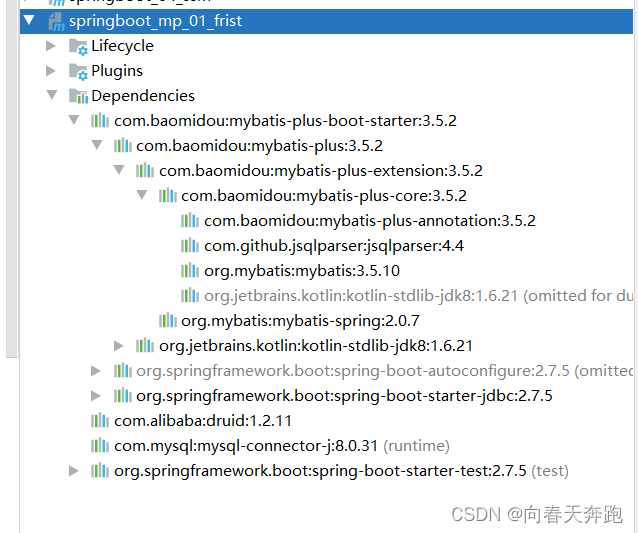Select com.baomidou:mybatis-plus-core:3.5.2 text
The width and height of the screenshot is (638, 533).
(324, 196)
